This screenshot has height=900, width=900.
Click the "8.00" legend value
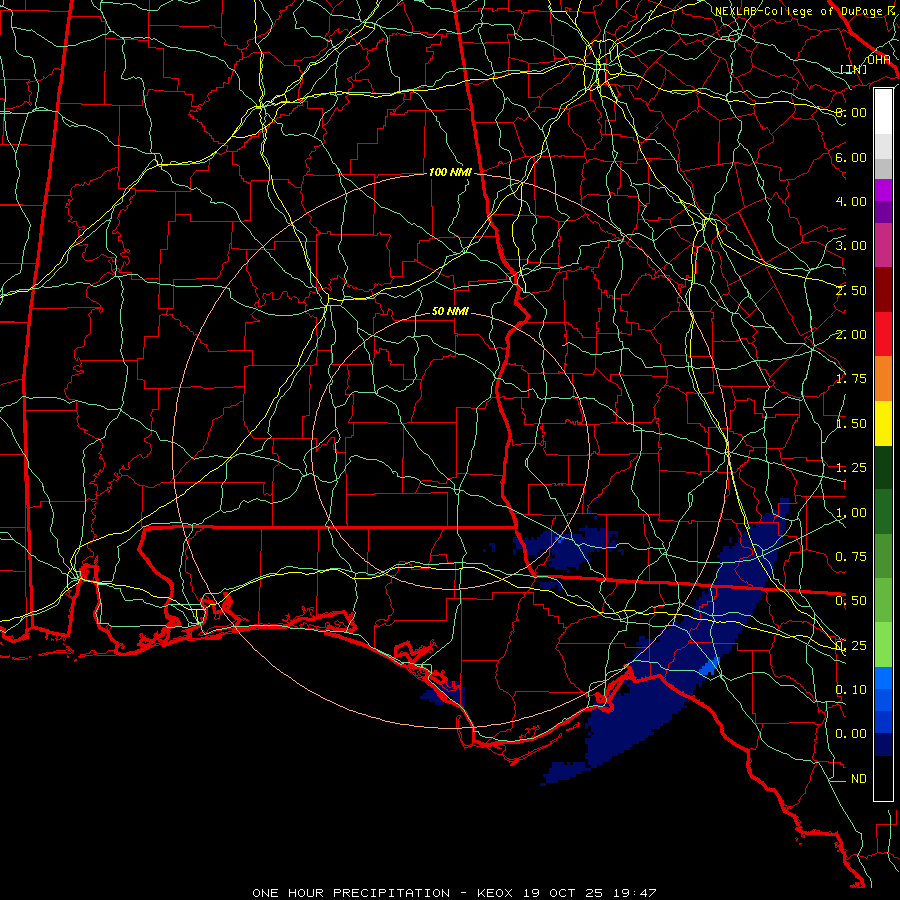tap(851, 112)
